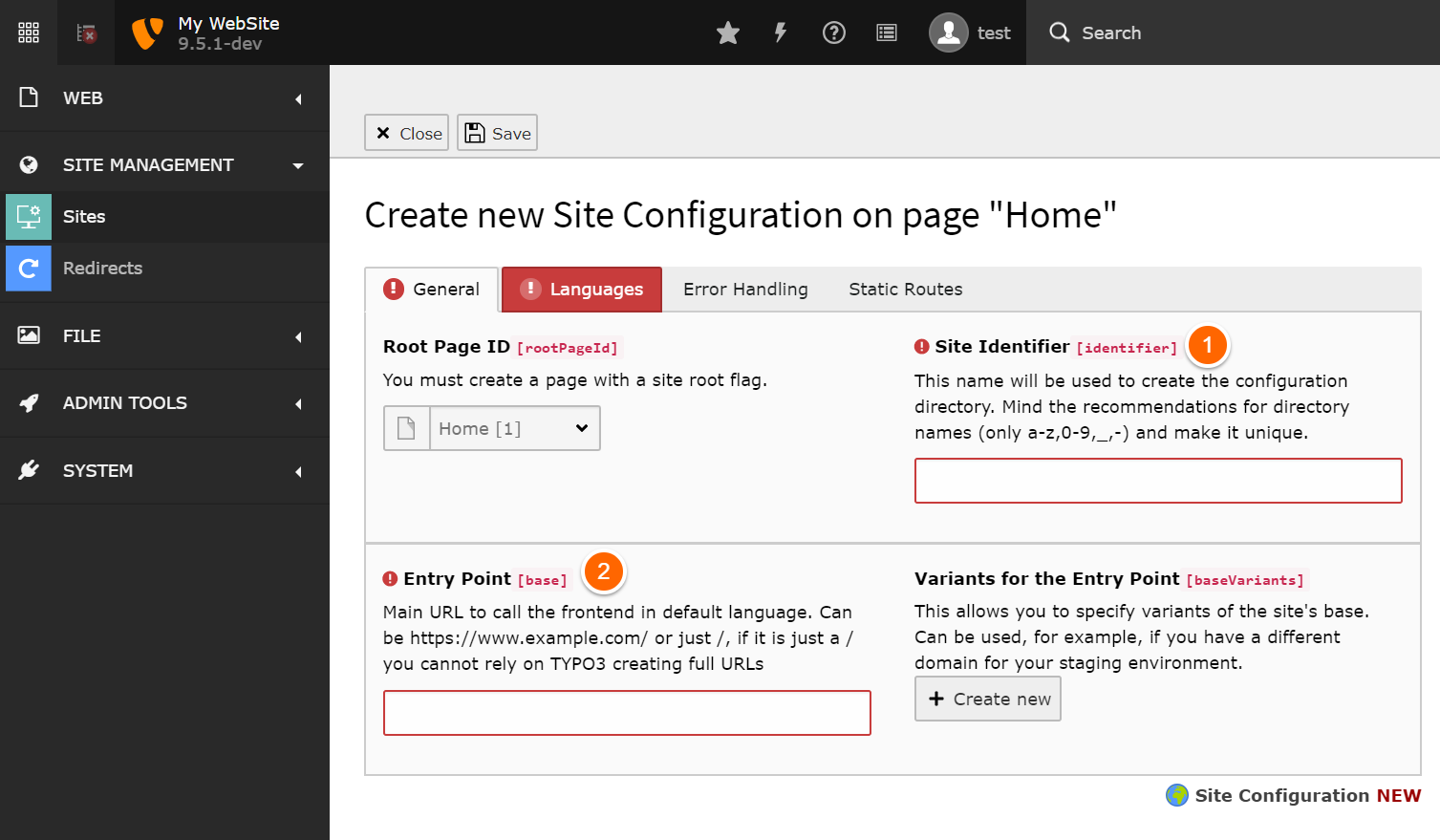Image resolution: width=1440 pixels, height=840 pixels.
Task: Open the application modules grid icon
Action: pyautogui.click(x=28, y=32)
